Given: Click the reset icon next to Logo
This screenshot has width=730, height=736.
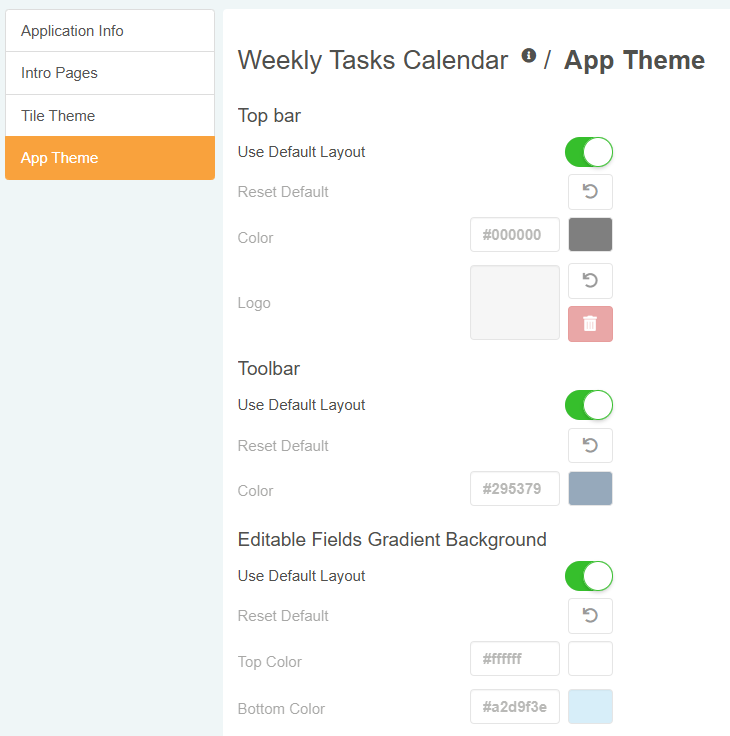Looking at the screenshot, I should pos(590,281).
